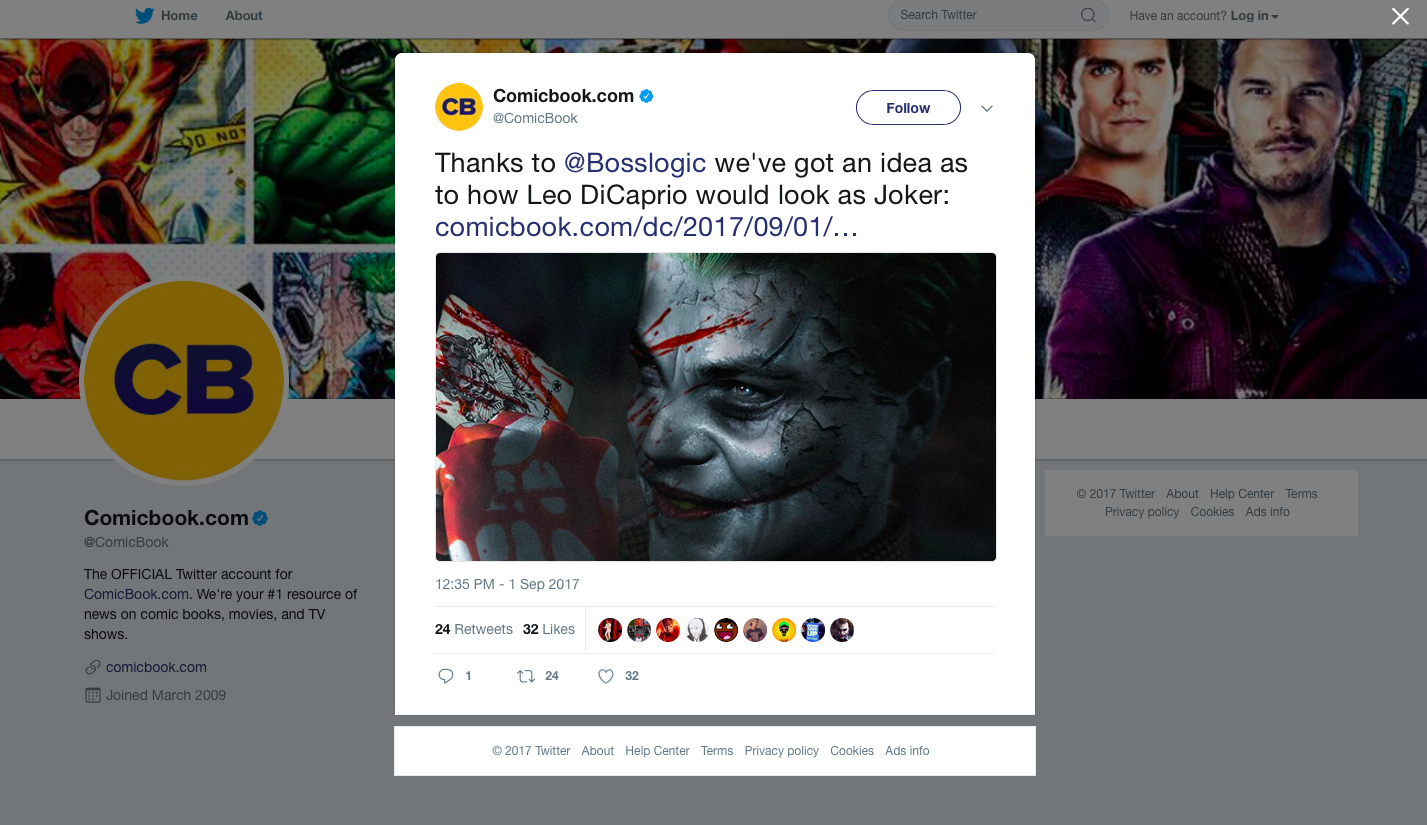Screen dimensions: 1427x825
Task: Click the first liker avatar in the row
Action: coord(610,630)
